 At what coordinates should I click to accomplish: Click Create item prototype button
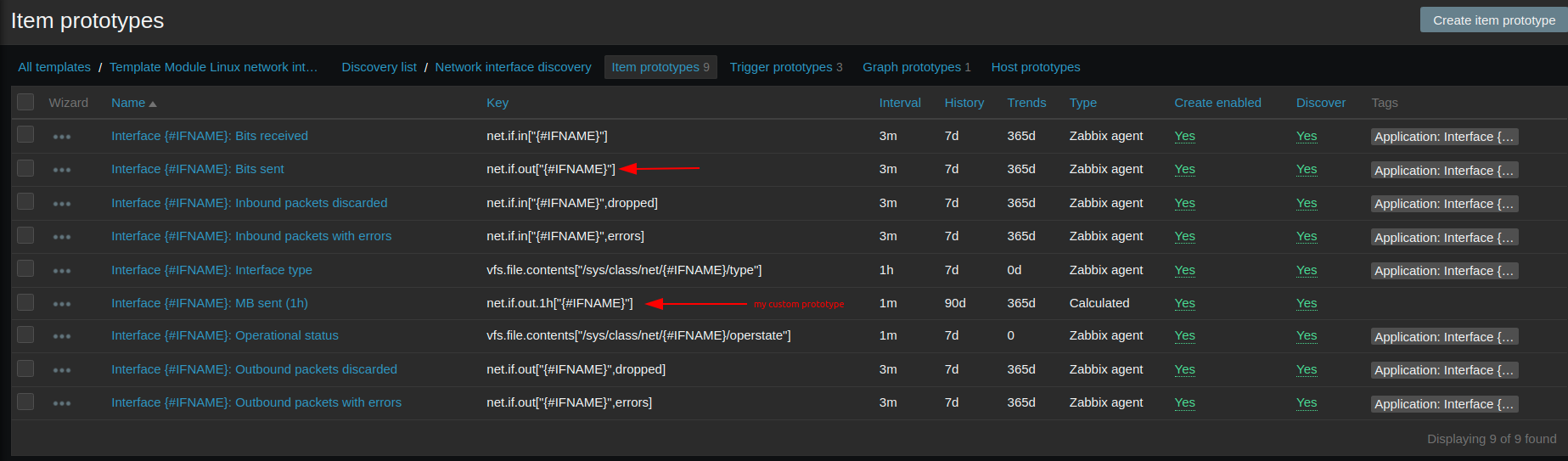pyautogui.click(x=1494, y=20)
